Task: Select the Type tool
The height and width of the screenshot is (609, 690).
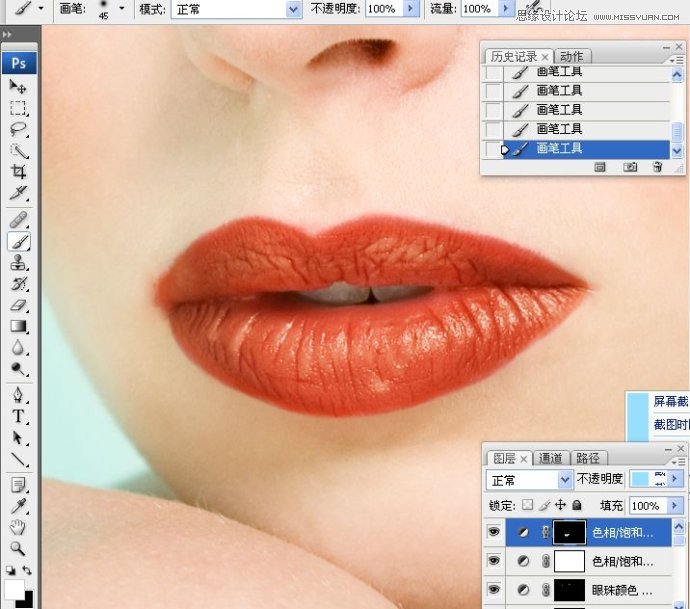Action: click(x=18, y=416)
